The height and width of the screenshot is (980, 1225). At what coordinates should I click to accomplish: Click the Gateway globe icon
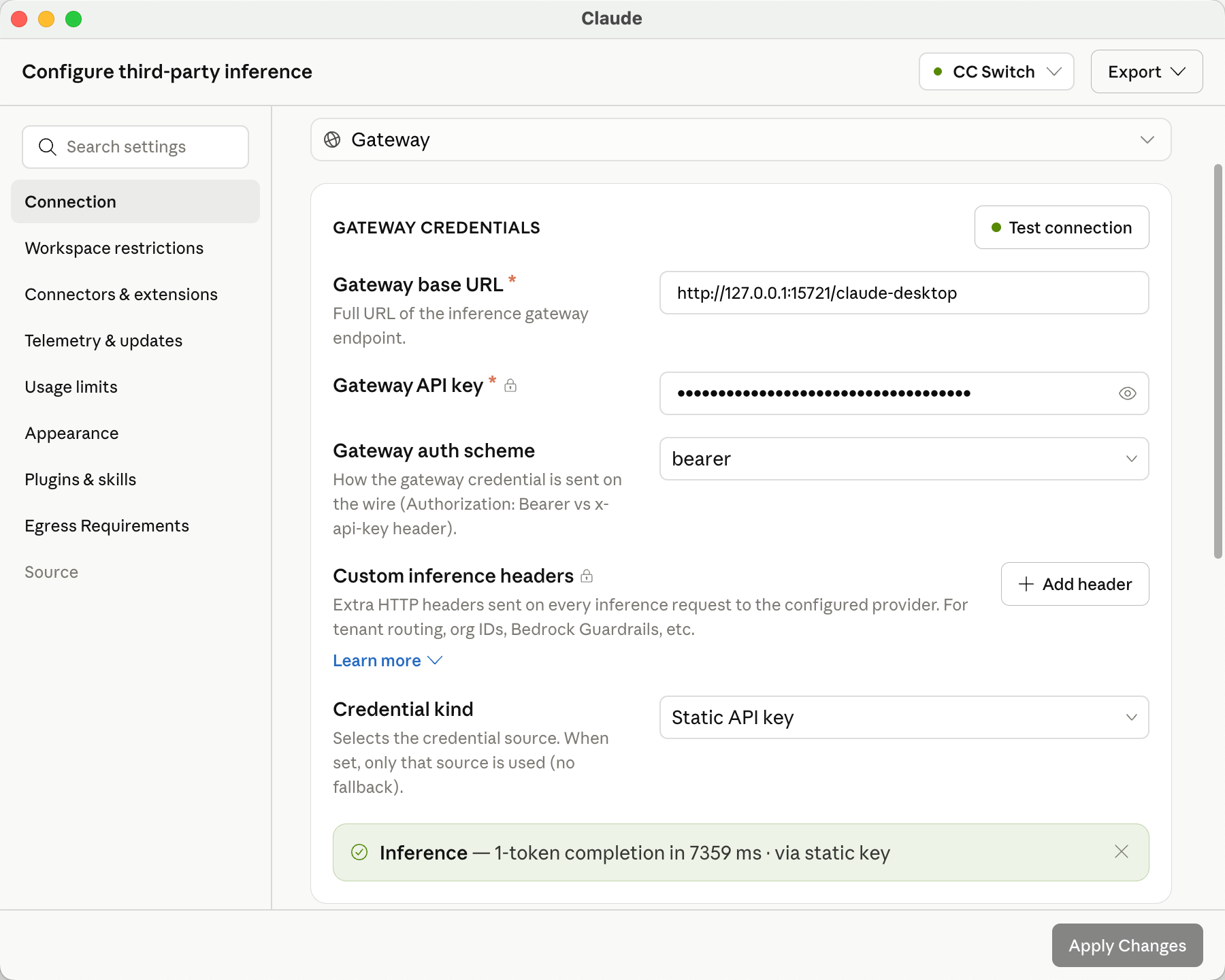[332, 140]
